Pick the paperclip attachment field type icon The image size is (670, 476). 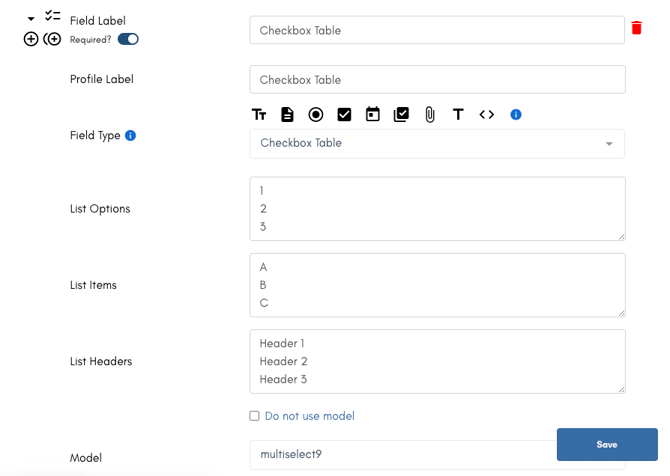pos(430,115)
